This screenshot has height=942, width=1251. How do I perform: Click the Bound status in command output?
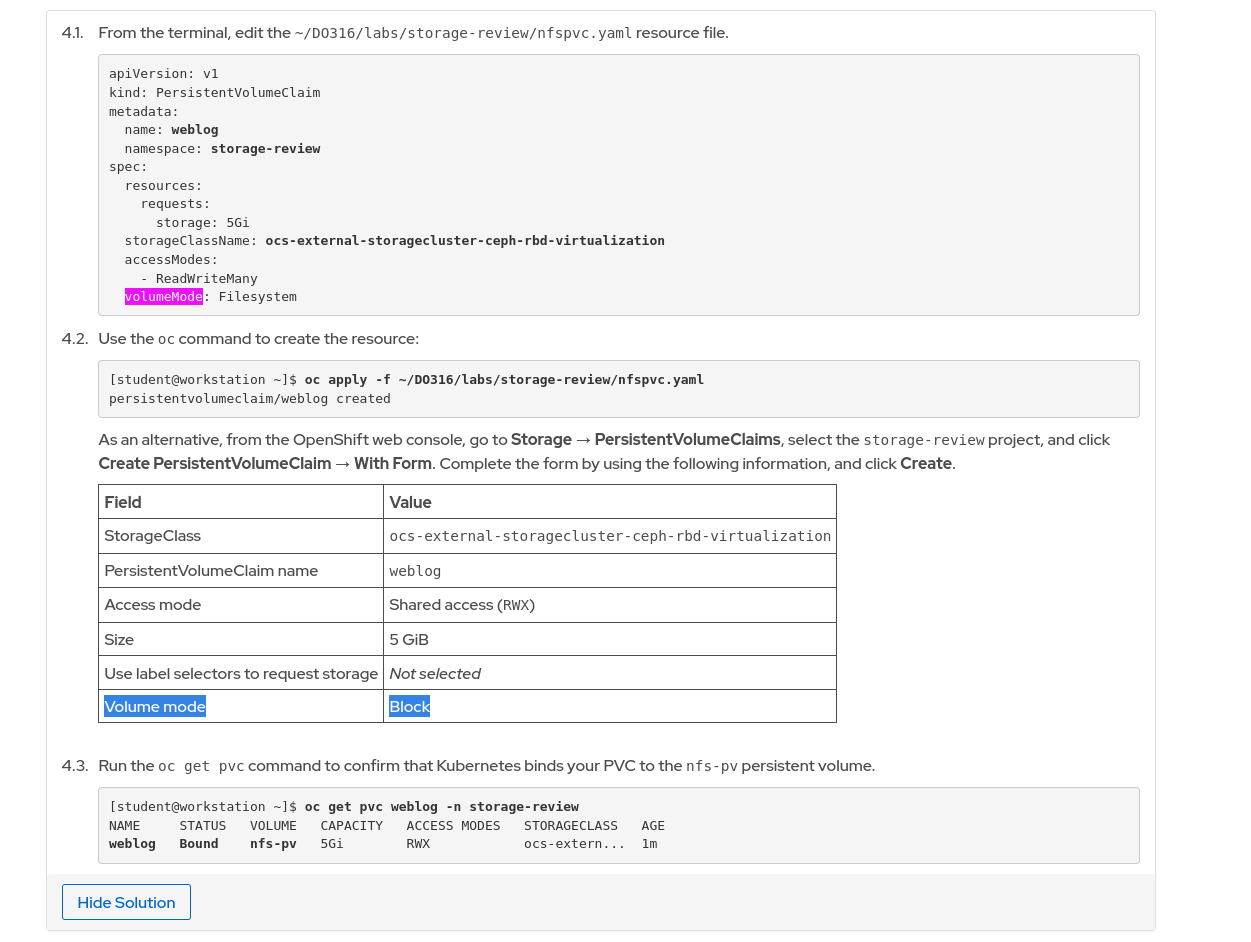pyautogui.click(x=199, y=844)
